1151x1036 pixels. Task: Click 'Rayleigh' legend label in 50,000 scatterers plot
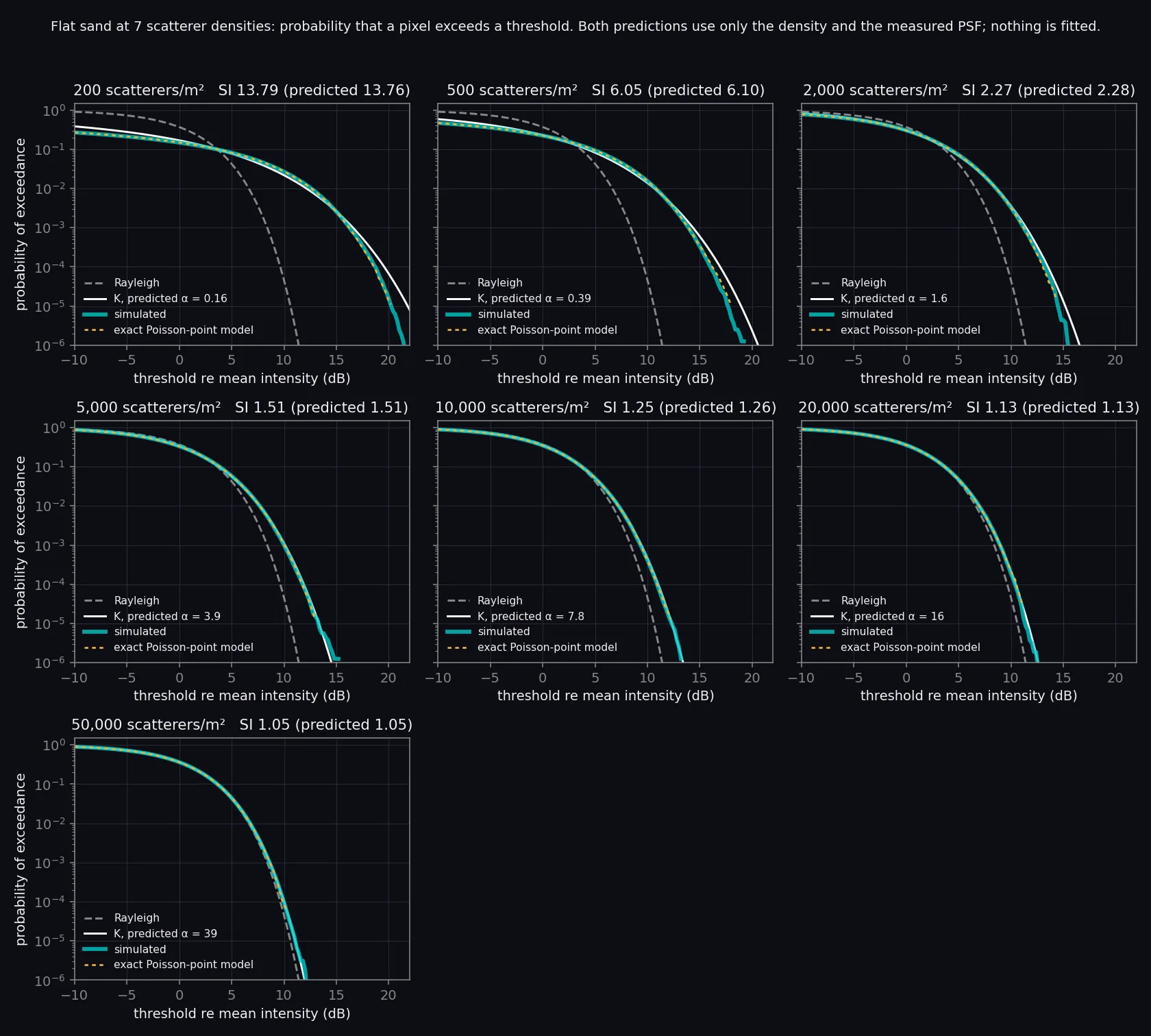click(137, 918)
